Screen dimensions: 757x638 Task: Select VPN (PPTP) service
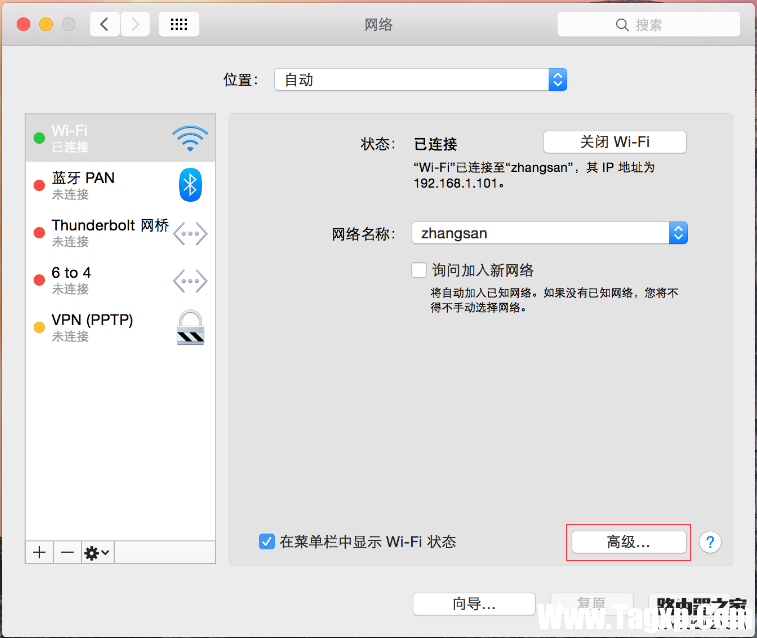tap(120, 328)
